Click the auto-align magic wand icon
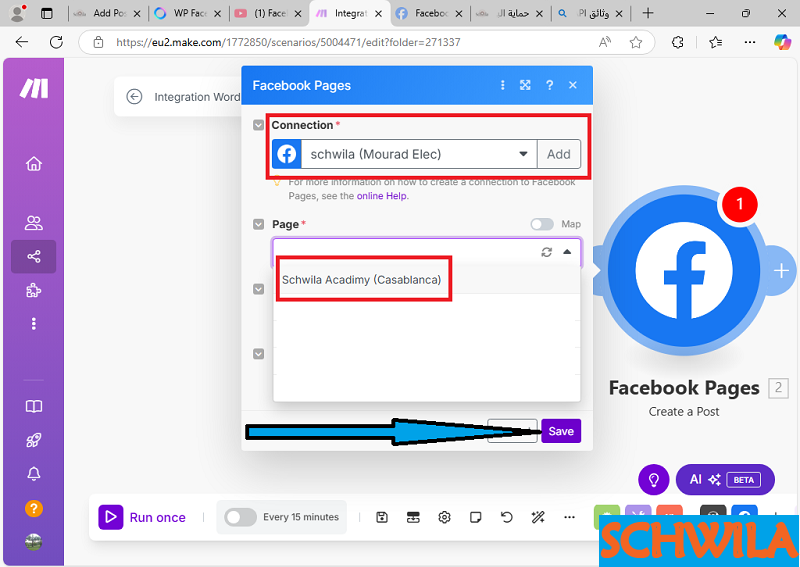 pos(538,517)
